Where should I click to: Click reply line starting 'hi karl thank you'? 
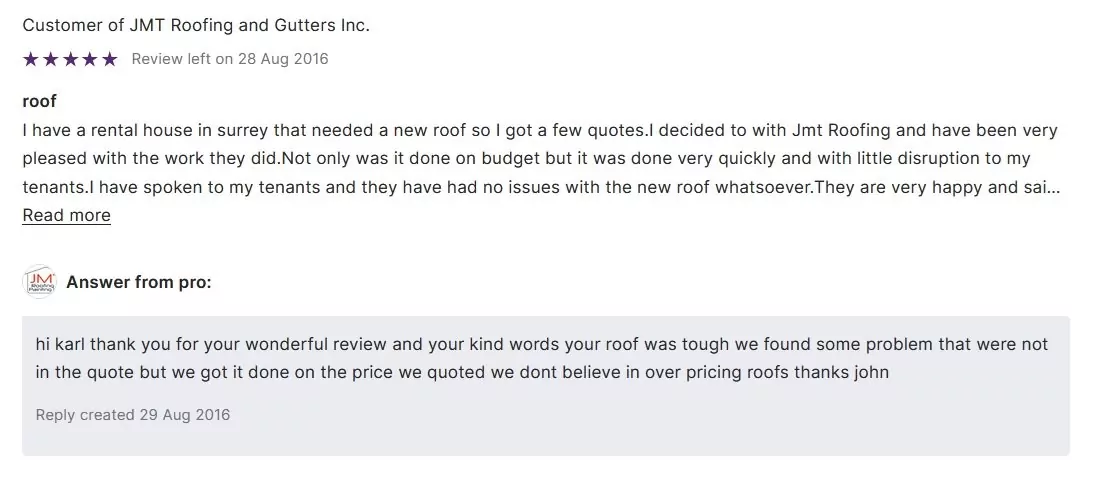(541, 344)
